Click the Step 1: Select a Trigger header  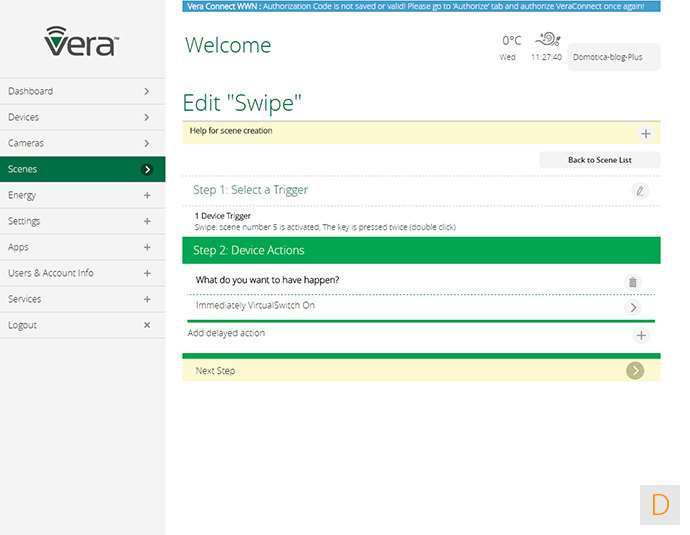(251, 190)
